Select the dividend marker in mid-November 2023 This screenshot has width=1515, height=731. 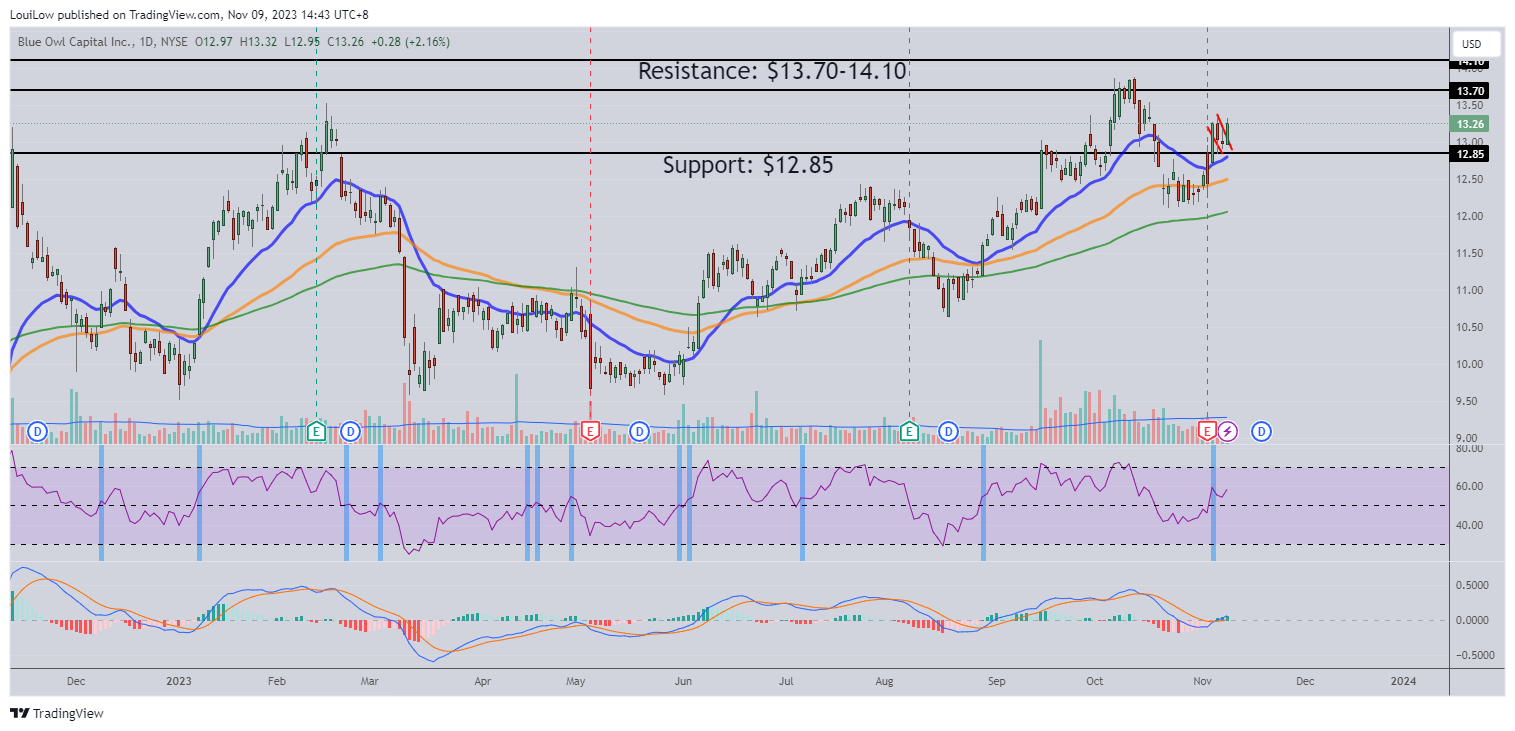click(x=1262, y=431)
